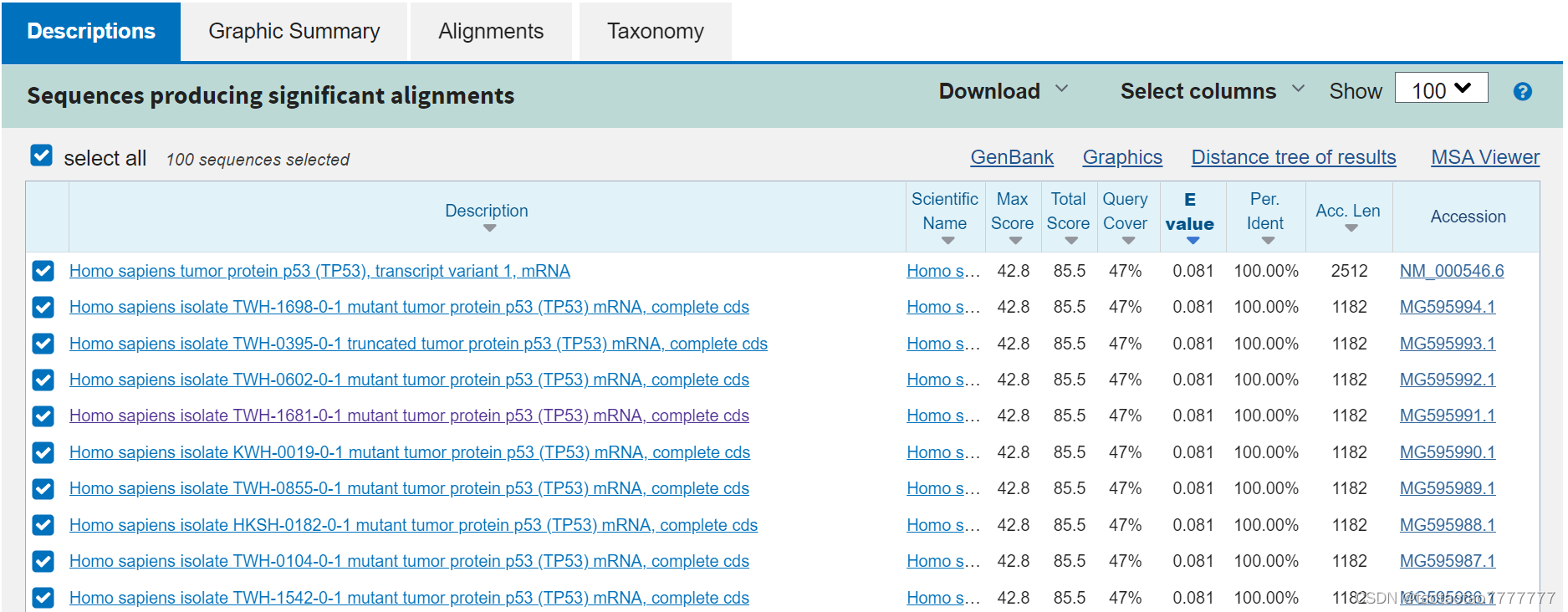Toggle the select all checkbox
This screenshot has height=612, width=1568.
41,156
